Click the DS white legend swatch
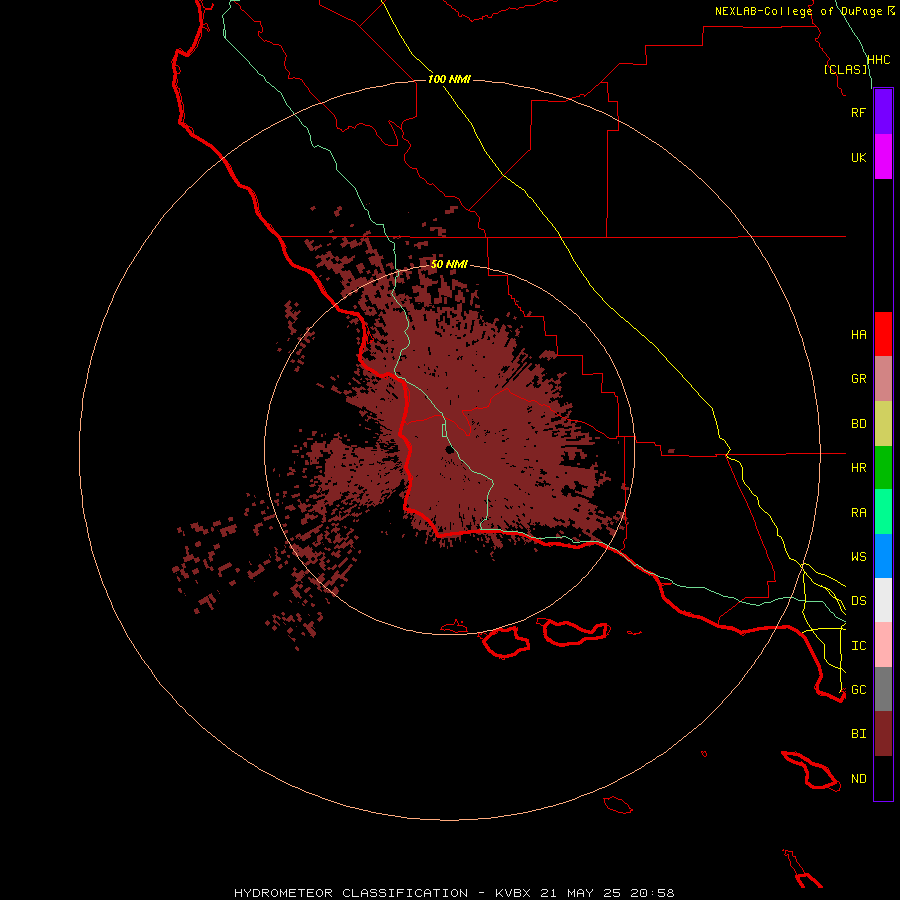Viewport: 900px width, 900px height. click(883, 600)
